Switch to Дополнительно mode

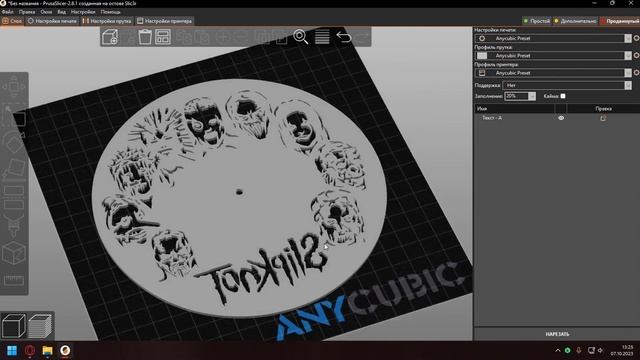(x=576, y=21)
